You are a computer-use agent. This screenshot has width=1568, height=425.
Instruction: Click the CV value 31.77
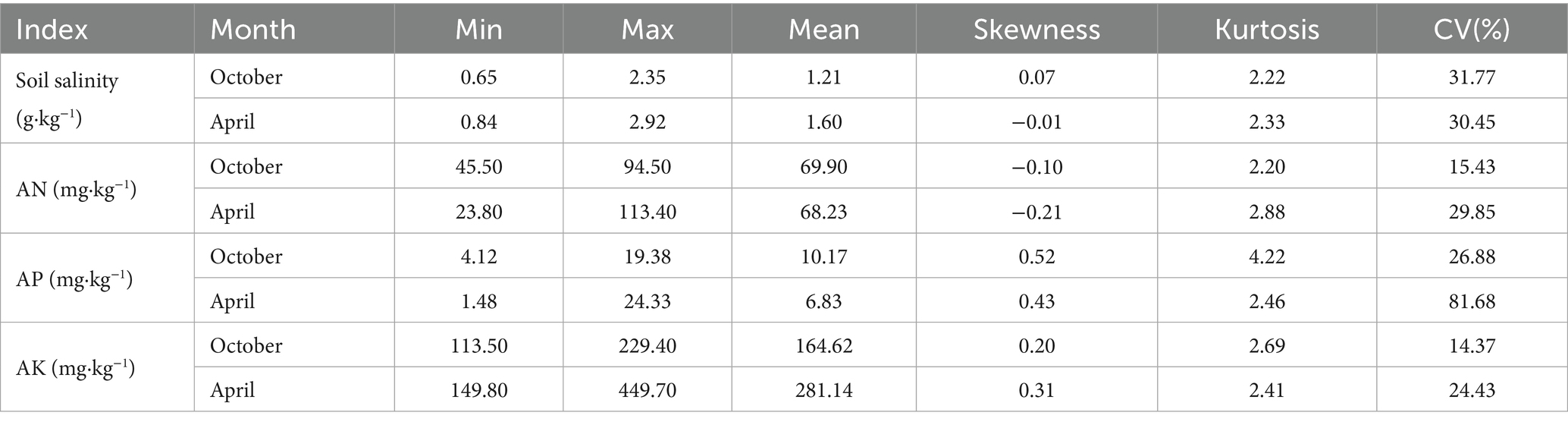(1471, 77)
